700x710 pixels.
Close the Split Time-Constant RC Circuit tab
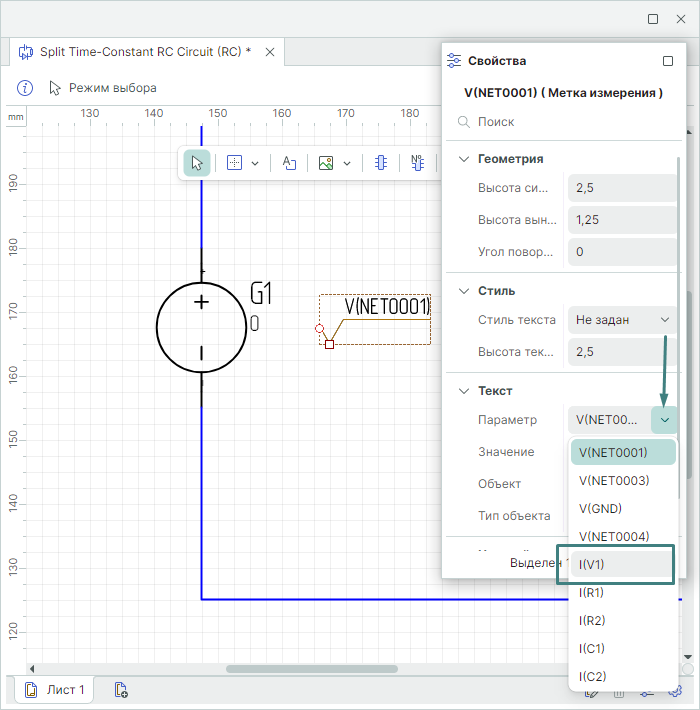269,51
